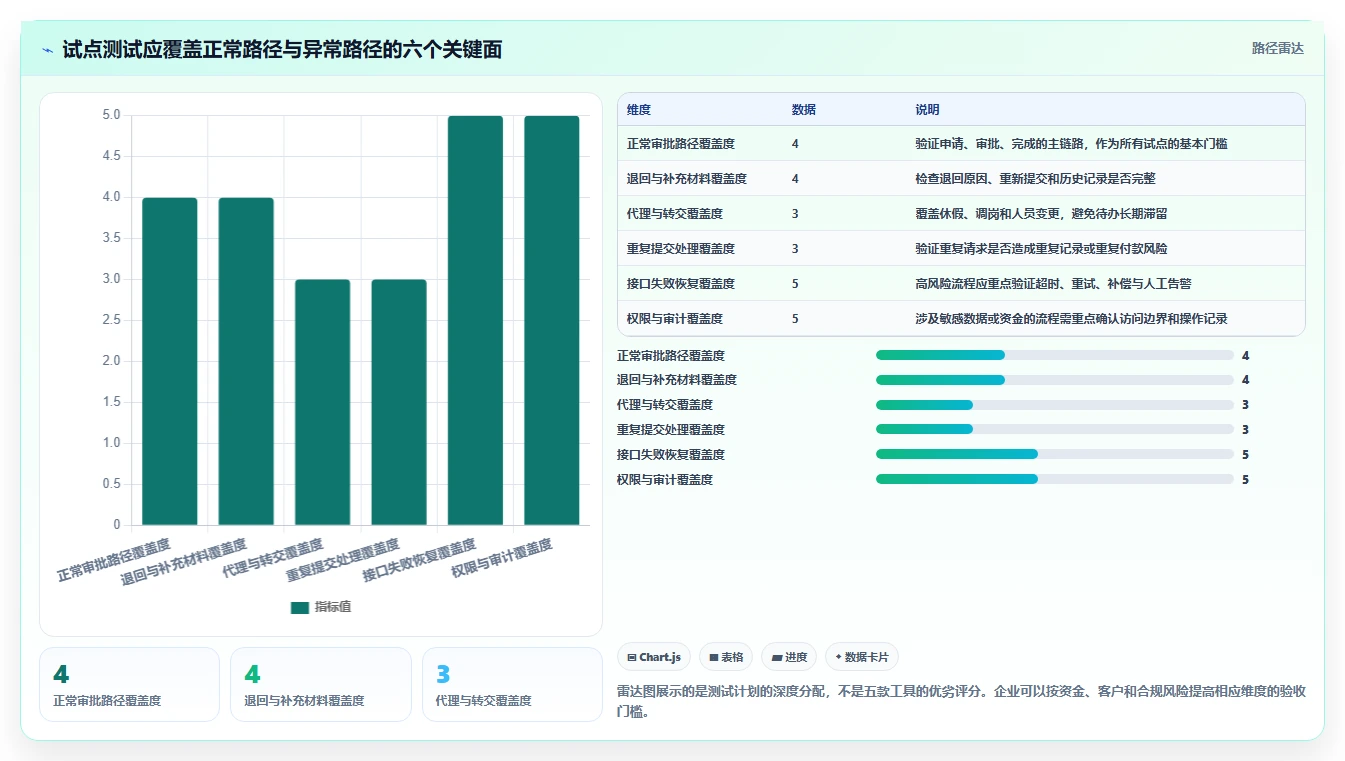Screen dimensions: 1345x761
Task: Click the 接口失败恢复覆盖度 chart bar
Action: (475, 320)
